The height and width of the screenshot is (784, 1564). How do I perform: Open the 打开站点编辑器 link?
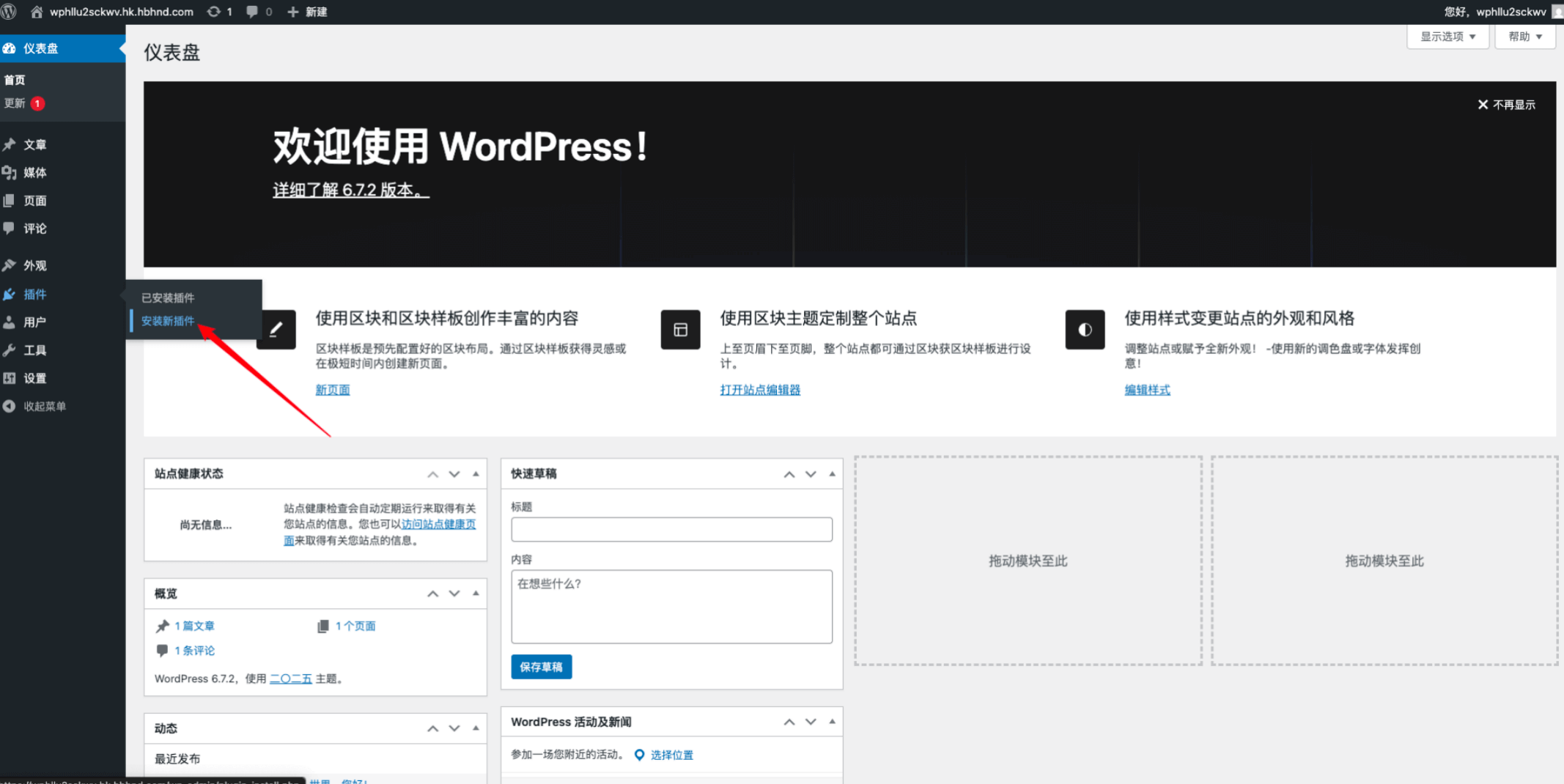pyautogui.click(x=760, y=390)
